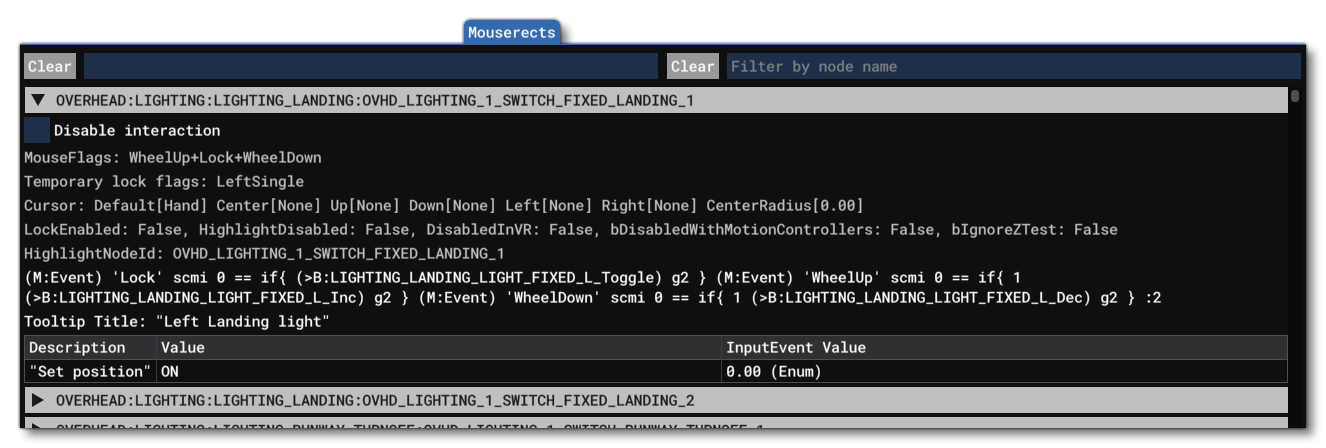Viewport: 1326px width, 448px height.
Task: Focus the empty left filter text field
Action: pyautogui.click(x=370, y=67)
